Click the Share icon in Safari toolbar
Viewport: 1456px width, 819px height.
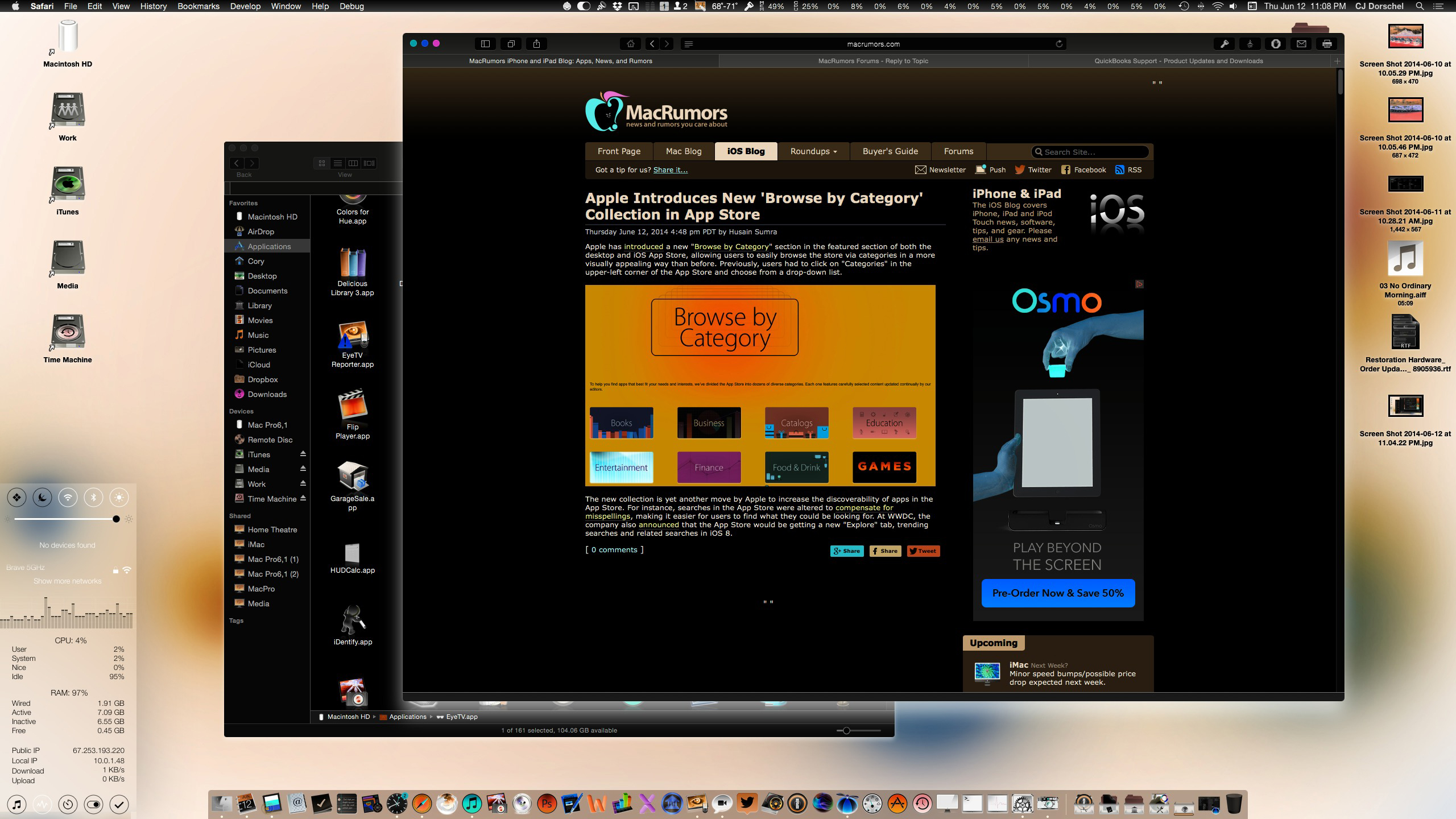point(536,44)
